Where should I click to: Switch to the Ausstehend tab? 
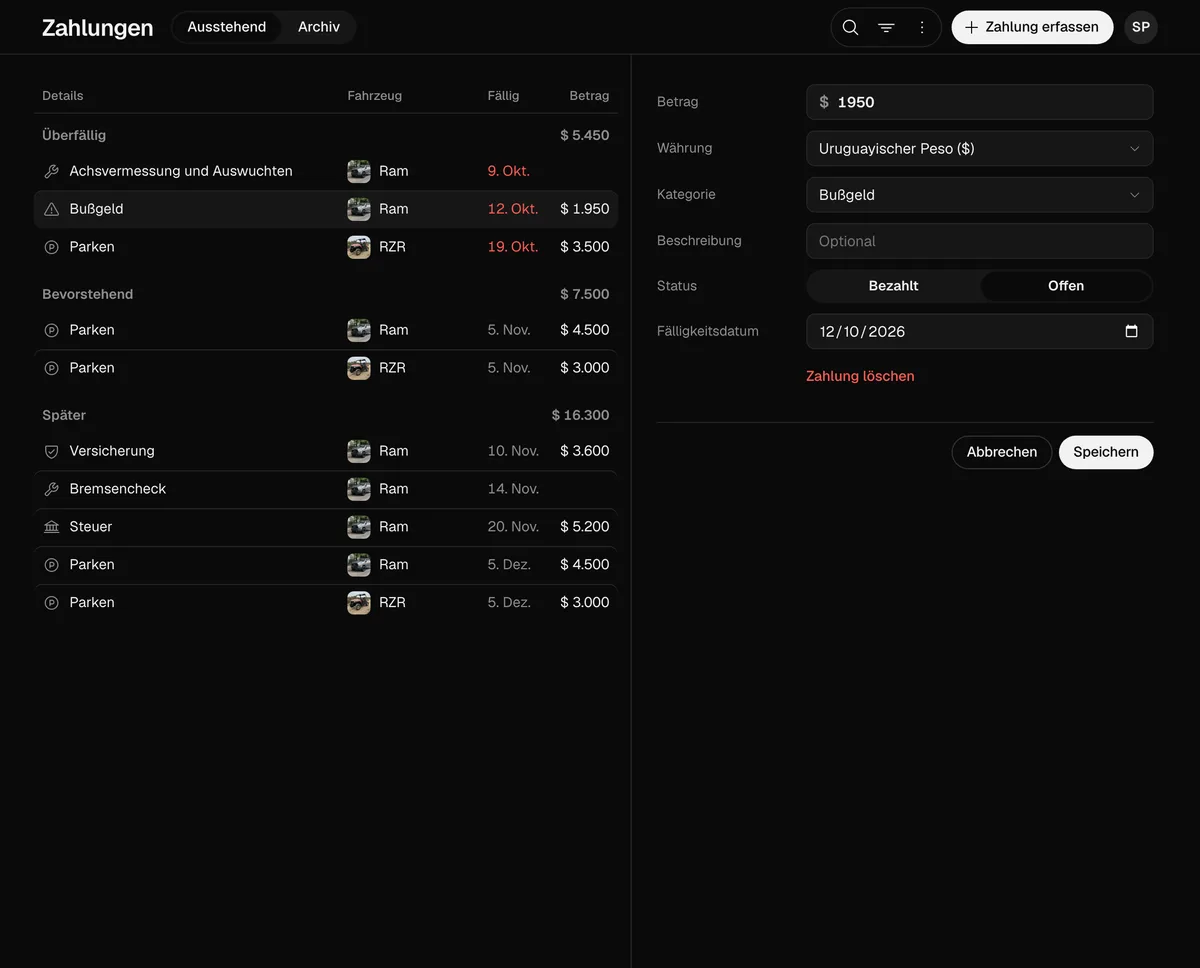(227, 27)
